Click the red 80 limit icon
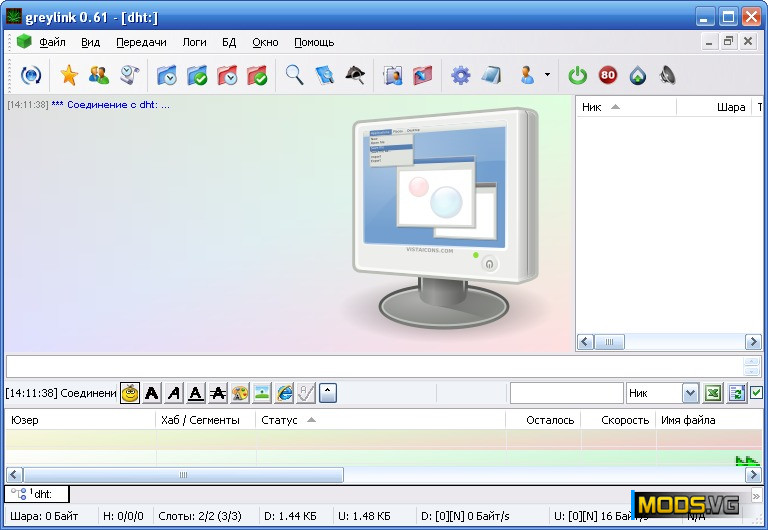Viewport: 768px width, 530px height. pos(608,75)
